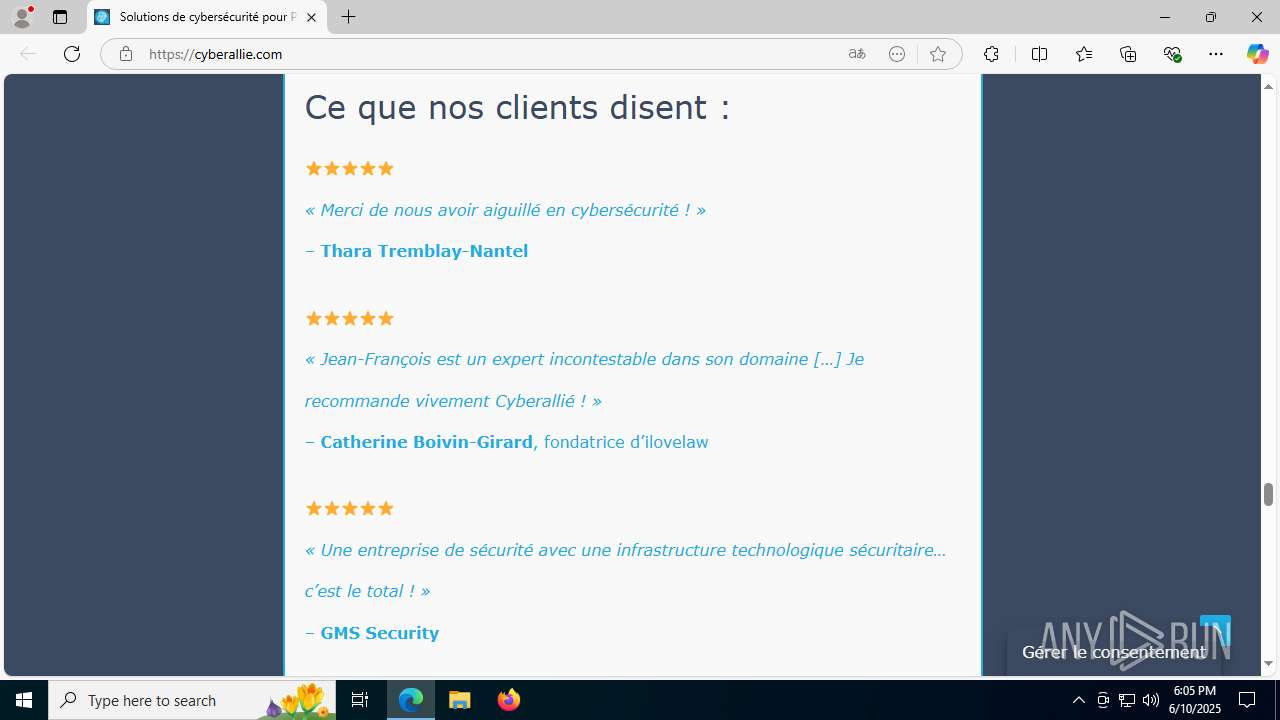Image resolution: width=1280 pixels, height=720 pixels.
Task: Click the scrollbar down arrow
Action: [x=1268, y=664]
